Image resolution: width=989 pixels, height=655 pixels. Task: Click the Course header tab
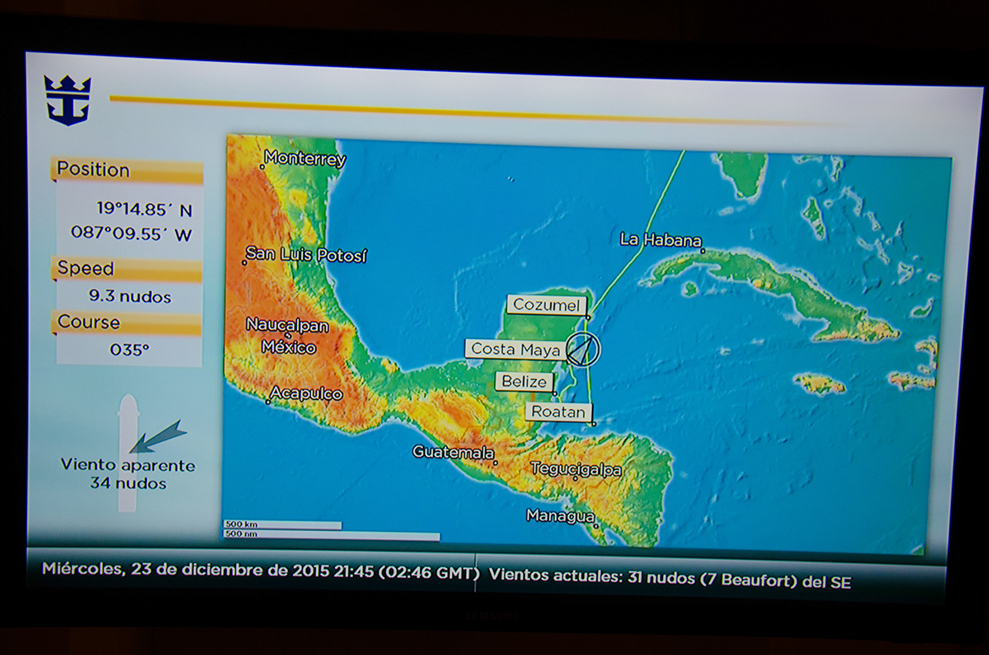pyautogui.click(x=126, y=323)
